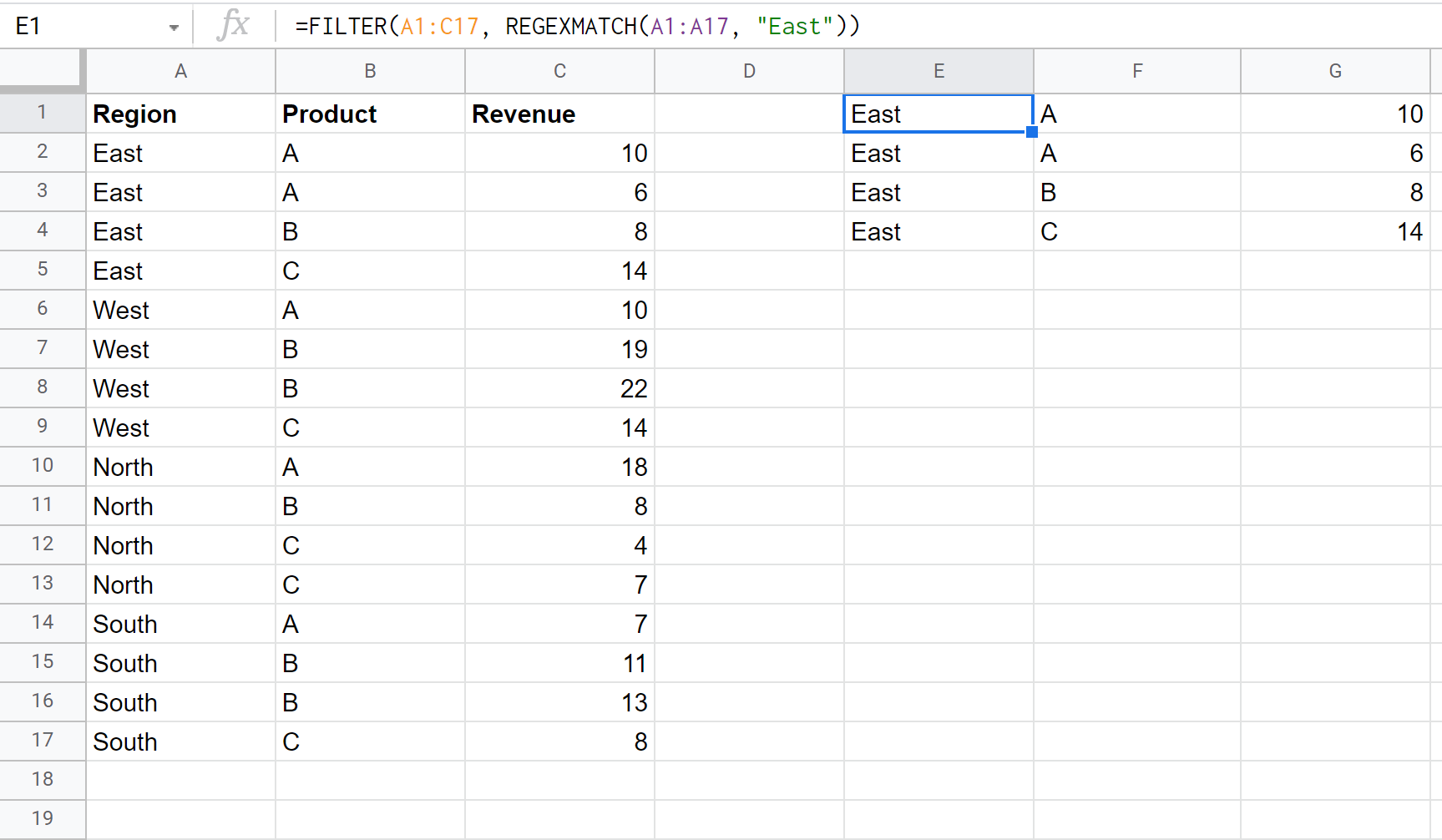This screenshot has width=1442, height=840.
Task: Select row 10 header
Action: pyautogui.click(x=42, y=466)
